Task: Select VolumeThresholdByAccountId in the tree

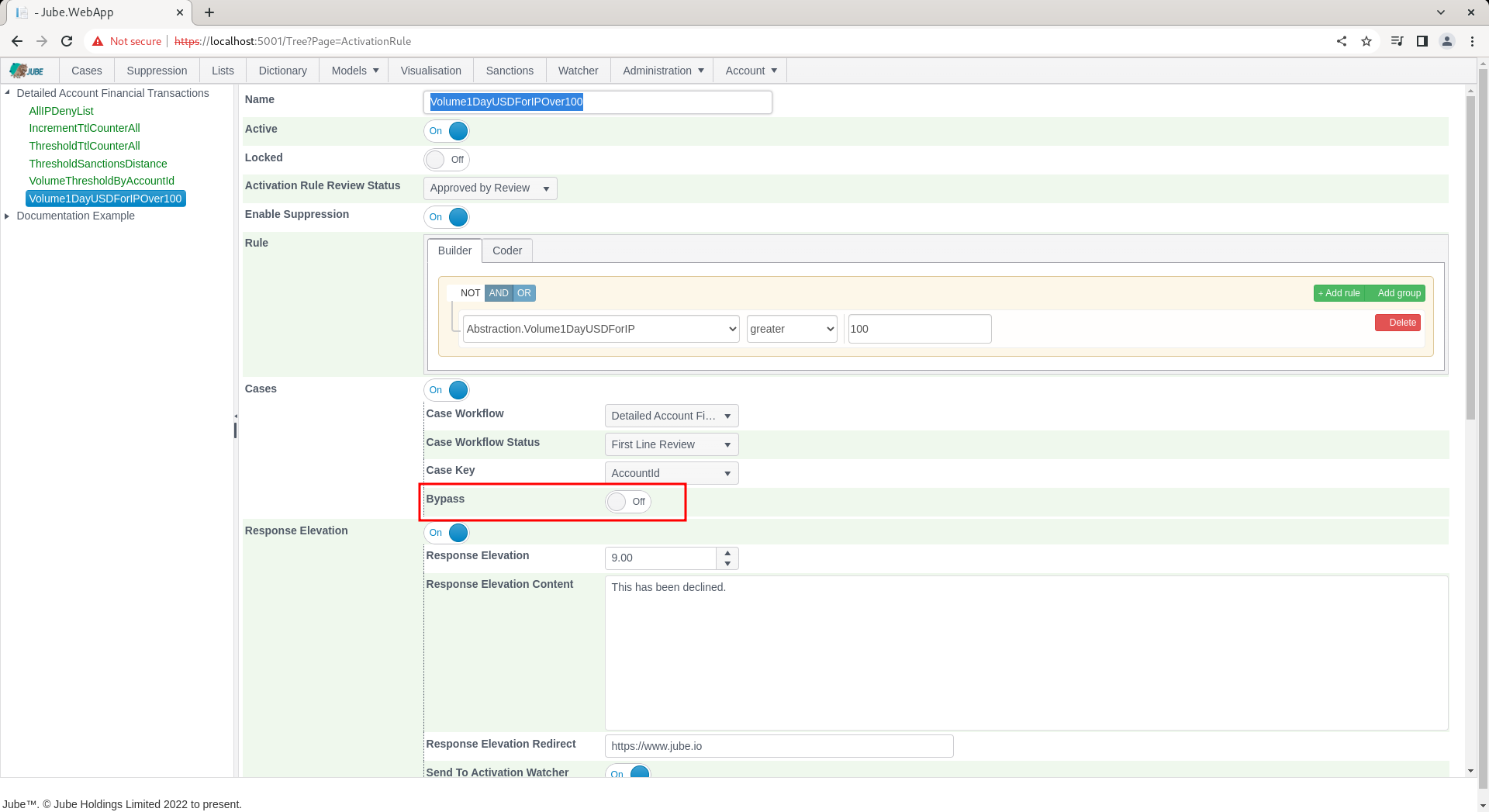Action: [102, 181]
